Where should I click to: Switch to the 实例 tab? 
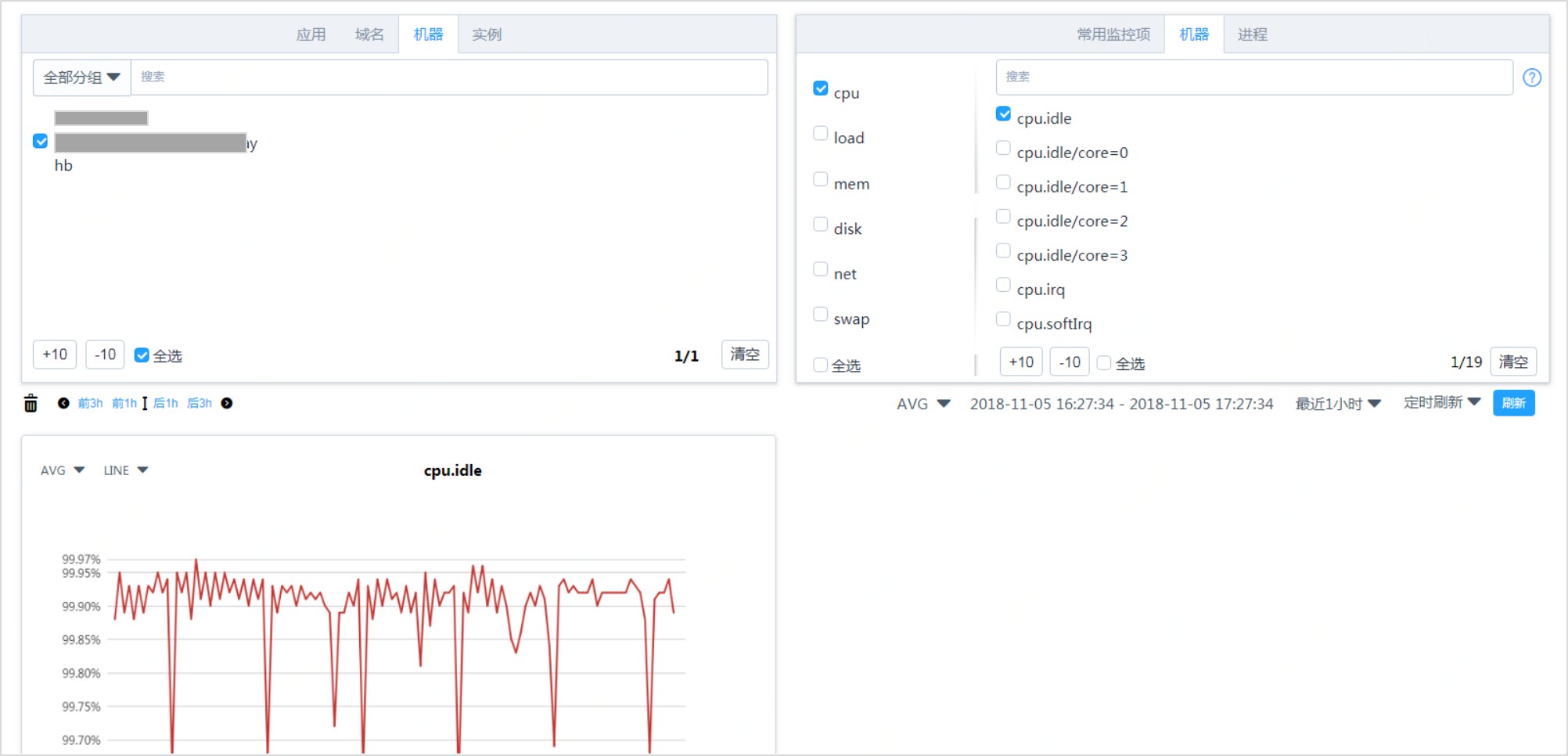[x=485, y=34]
